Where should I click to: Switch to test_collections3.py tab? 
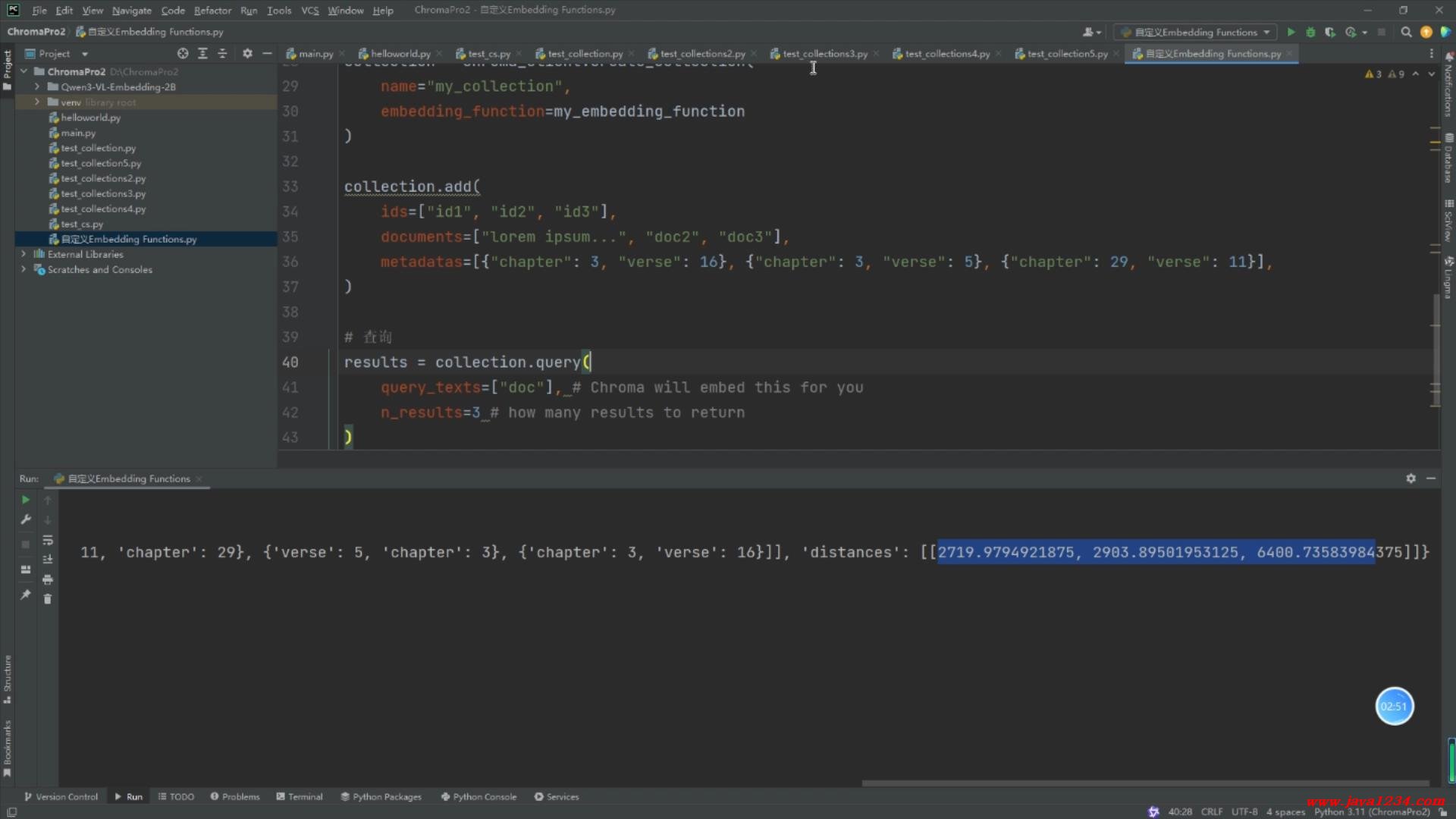824,54
